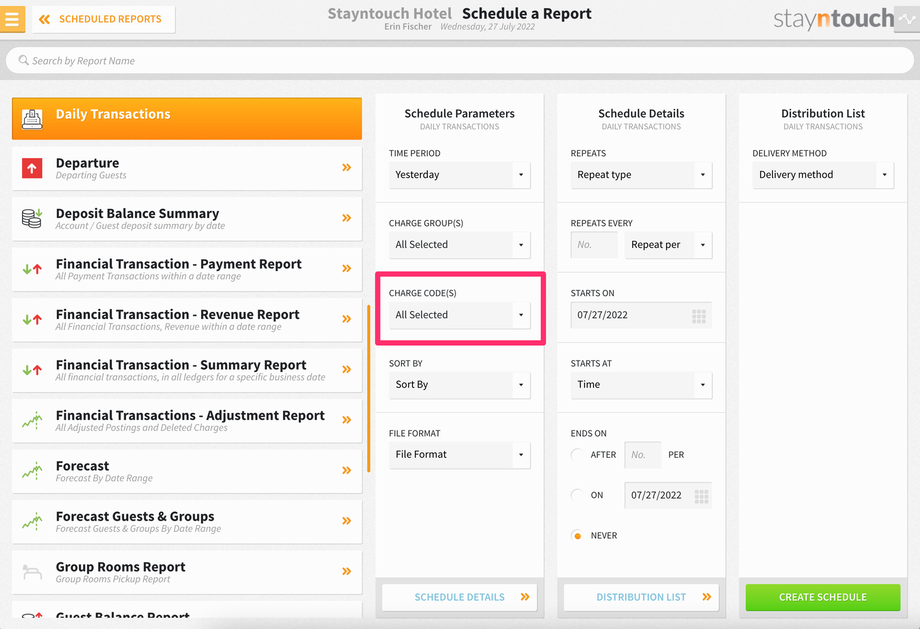Click the Daily Transactions register icon
Image resolution: width=920 pixels, height=629 pixels.
coord(32,119)
